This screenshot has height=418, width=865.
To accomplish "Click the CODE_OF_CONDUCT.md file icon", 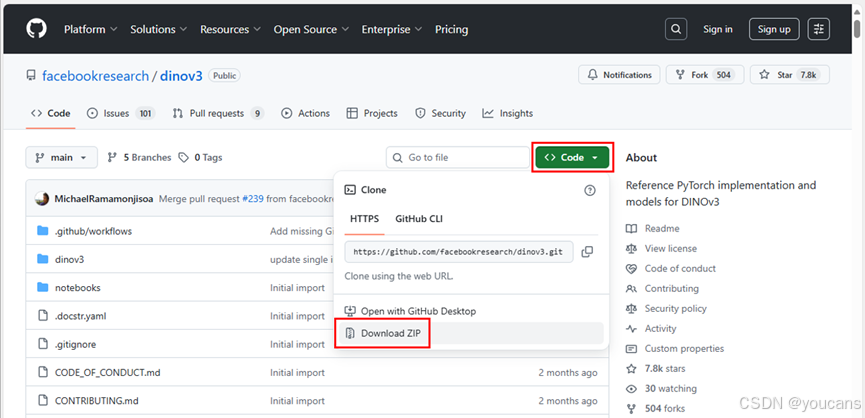I will coord(43,372).
